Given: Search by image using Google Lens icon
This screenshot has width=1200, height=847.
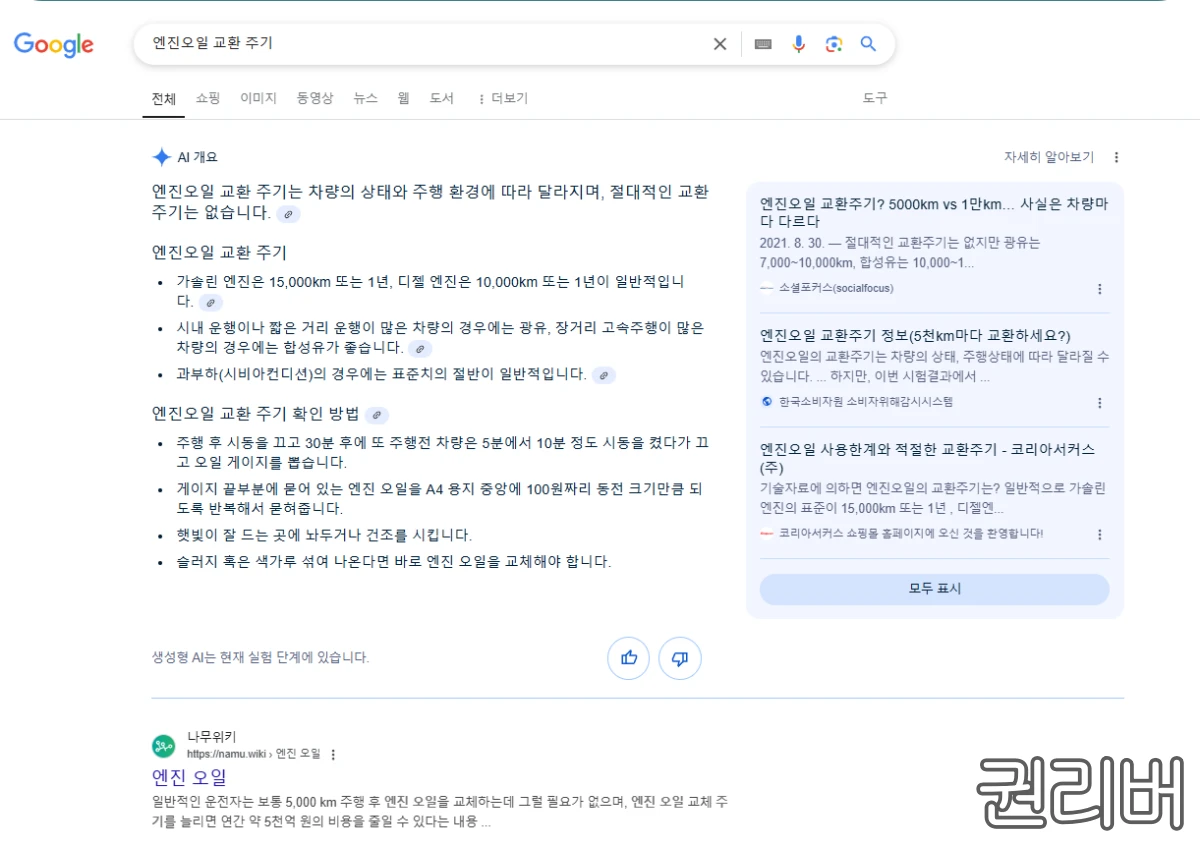Looking at the screenshot, I should coord(833,44).
